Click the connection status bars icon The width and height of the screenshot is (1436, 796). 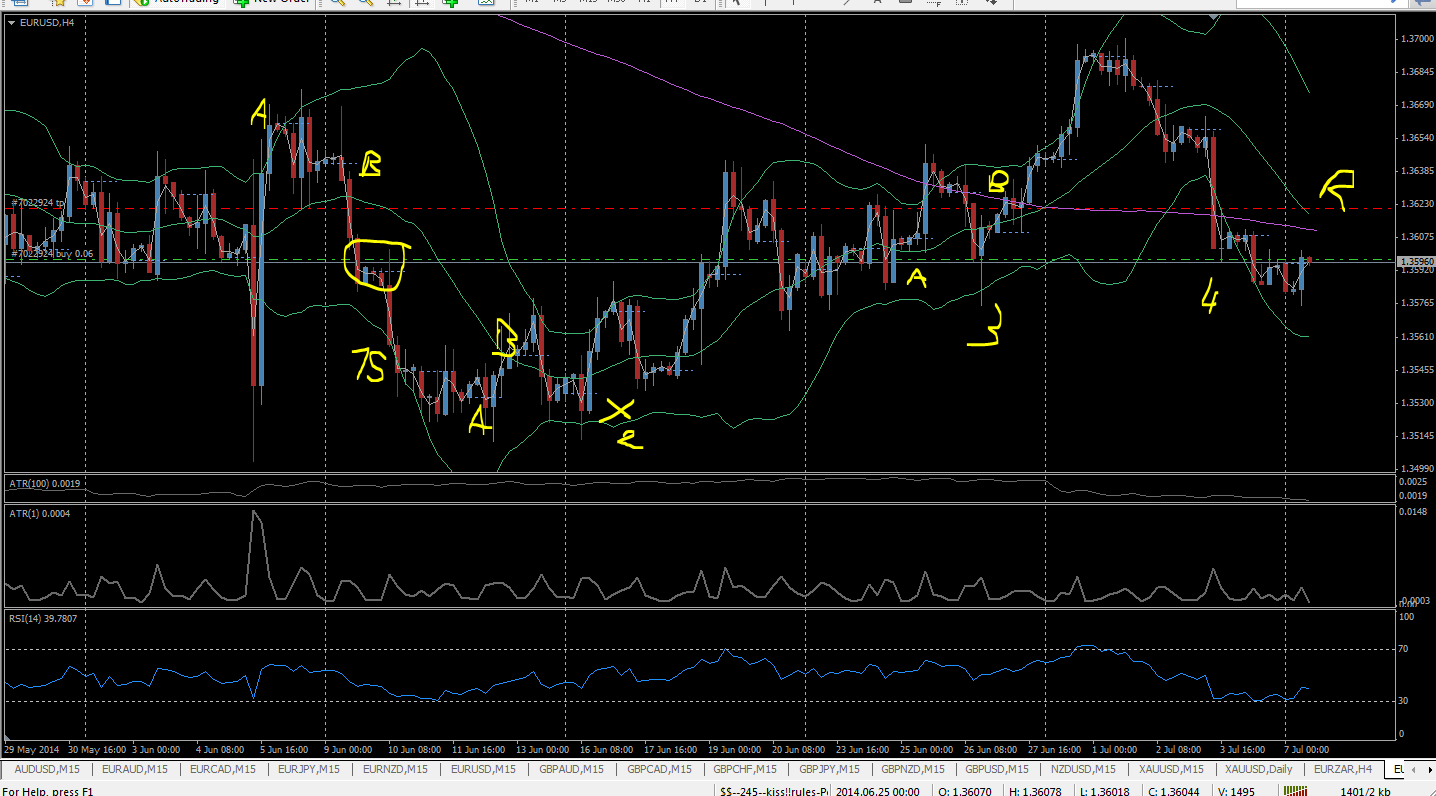1297,791
